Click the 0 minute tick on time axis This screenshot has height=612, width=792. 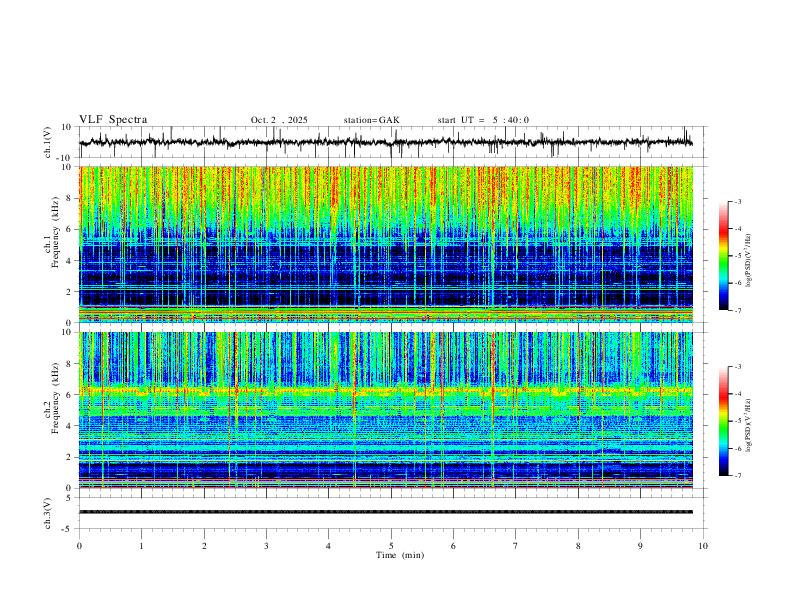coord(79,546)
